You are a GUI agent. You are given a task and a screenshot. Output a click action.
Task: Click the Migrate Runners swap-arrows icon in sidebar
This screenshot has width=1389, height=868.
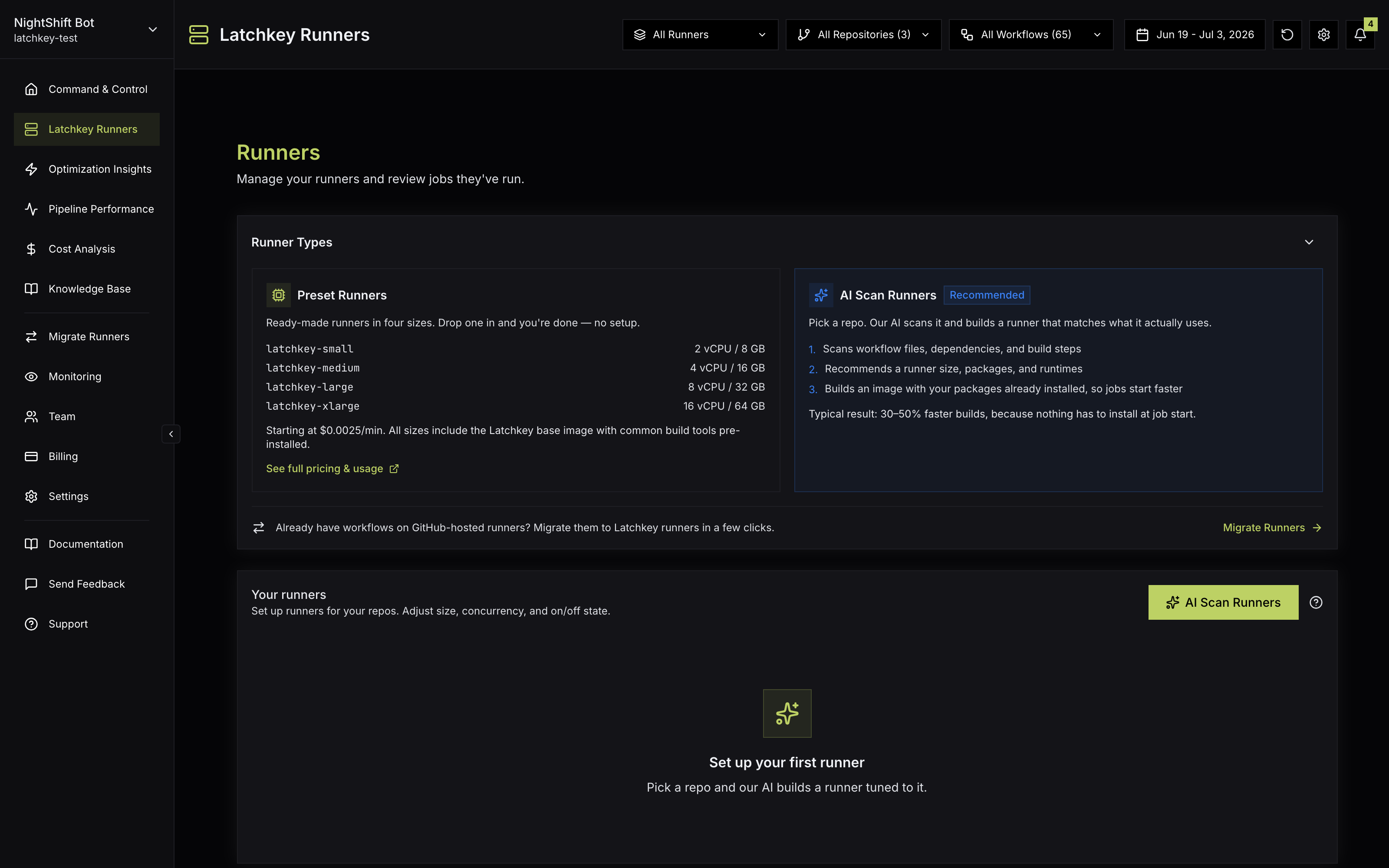pos(31,336)
